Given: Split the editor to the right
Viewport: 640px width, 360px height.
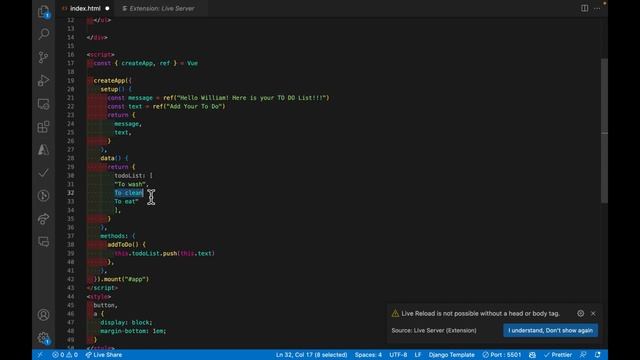Looking at the screenshot, I should [x=584, y=8].
